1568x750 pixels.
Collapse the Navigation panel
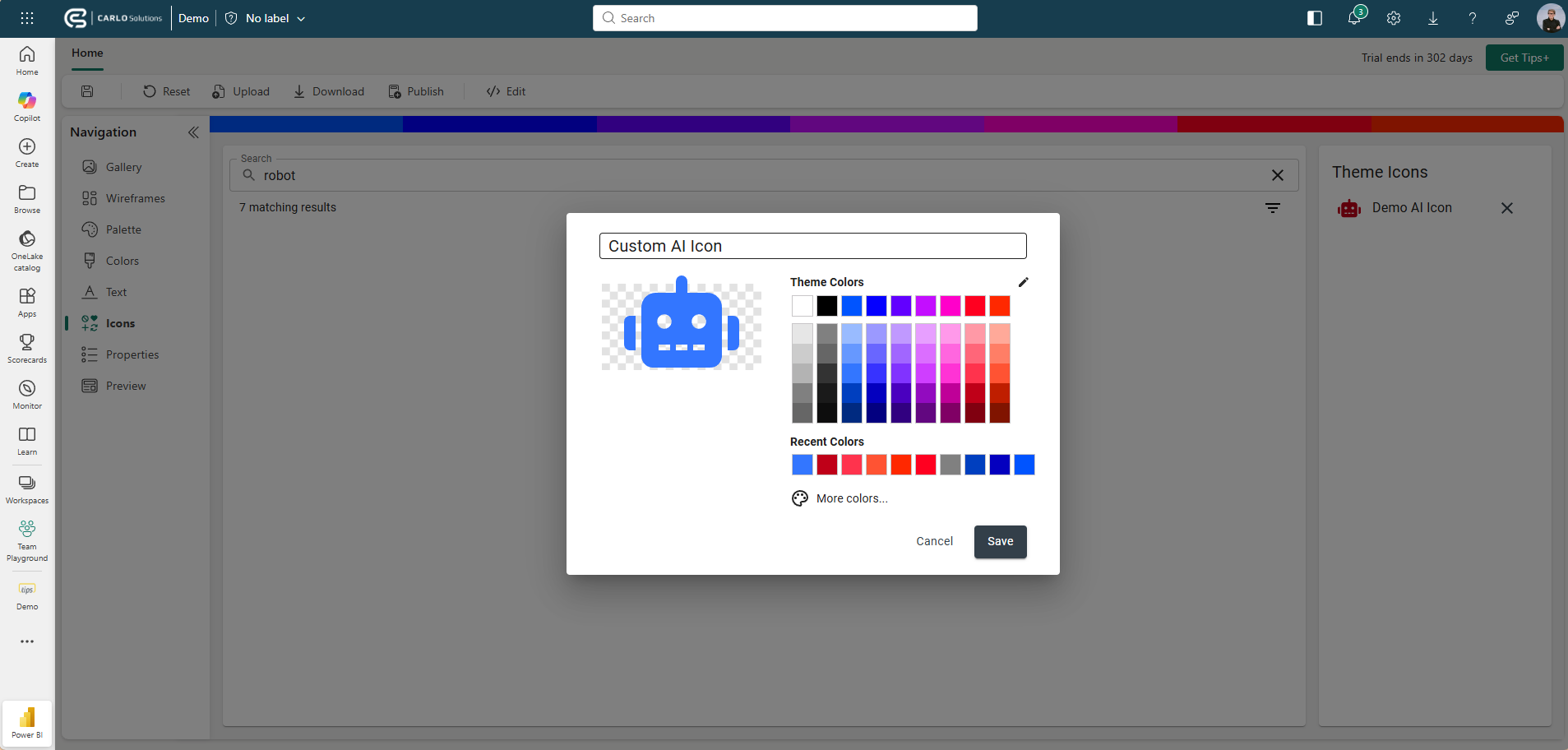[x=194, y=132]
